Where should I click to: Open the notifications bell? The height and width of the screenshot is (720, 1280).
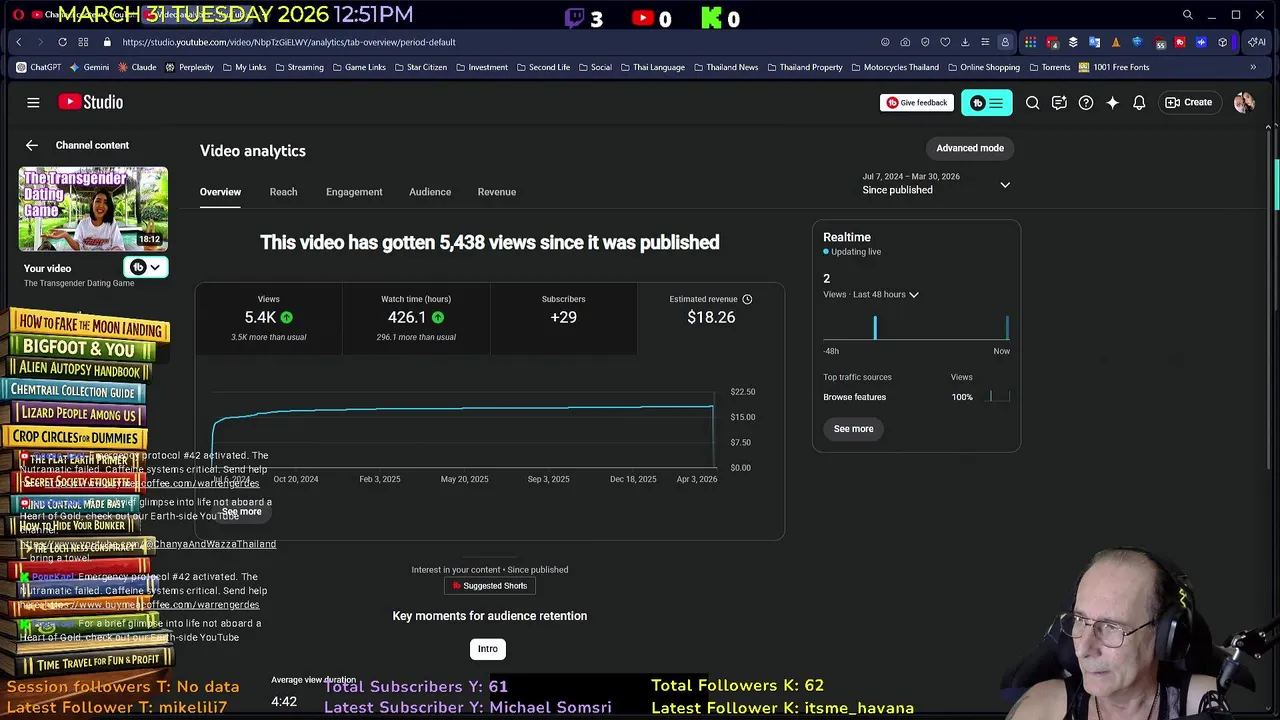(x=1139, y=102)
